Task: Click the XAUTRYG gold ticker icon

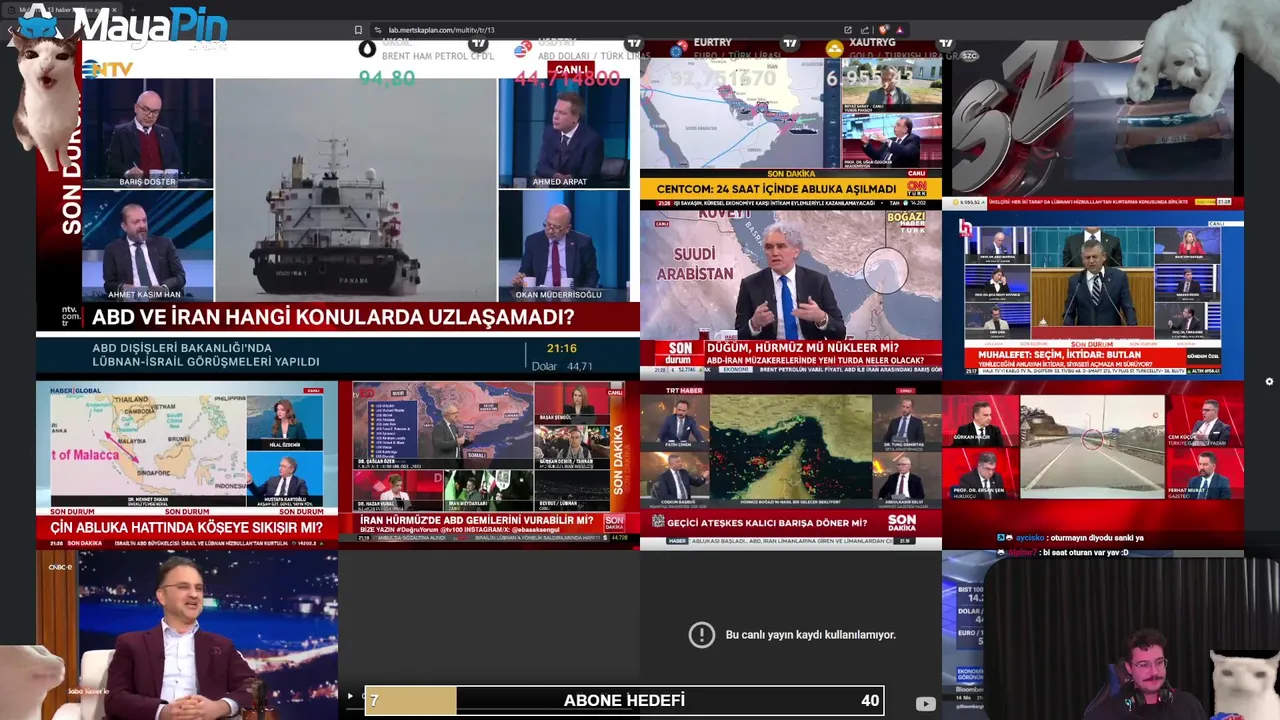Action: [835, 48]
